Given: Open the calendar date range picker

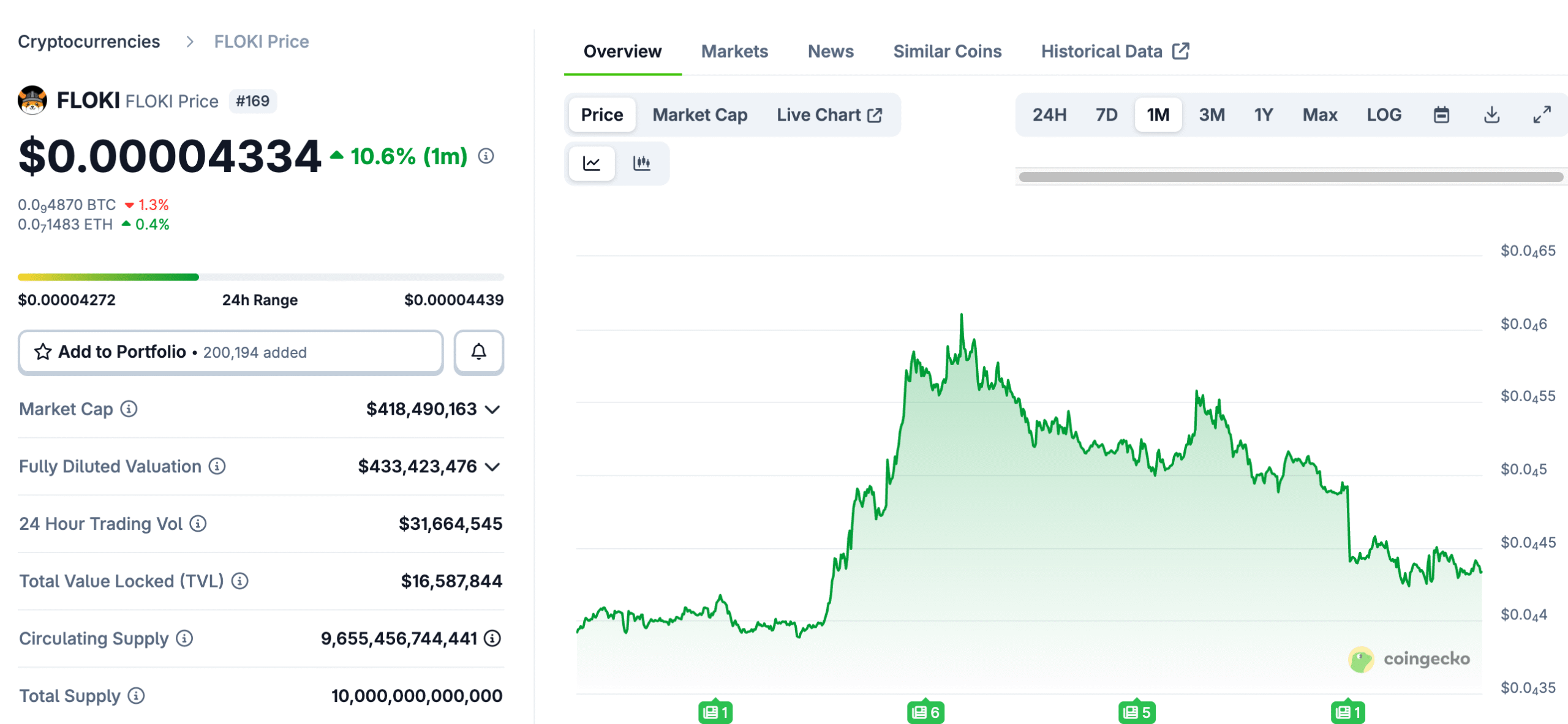Looking at the screenshot, I should tap(1441, 115).
